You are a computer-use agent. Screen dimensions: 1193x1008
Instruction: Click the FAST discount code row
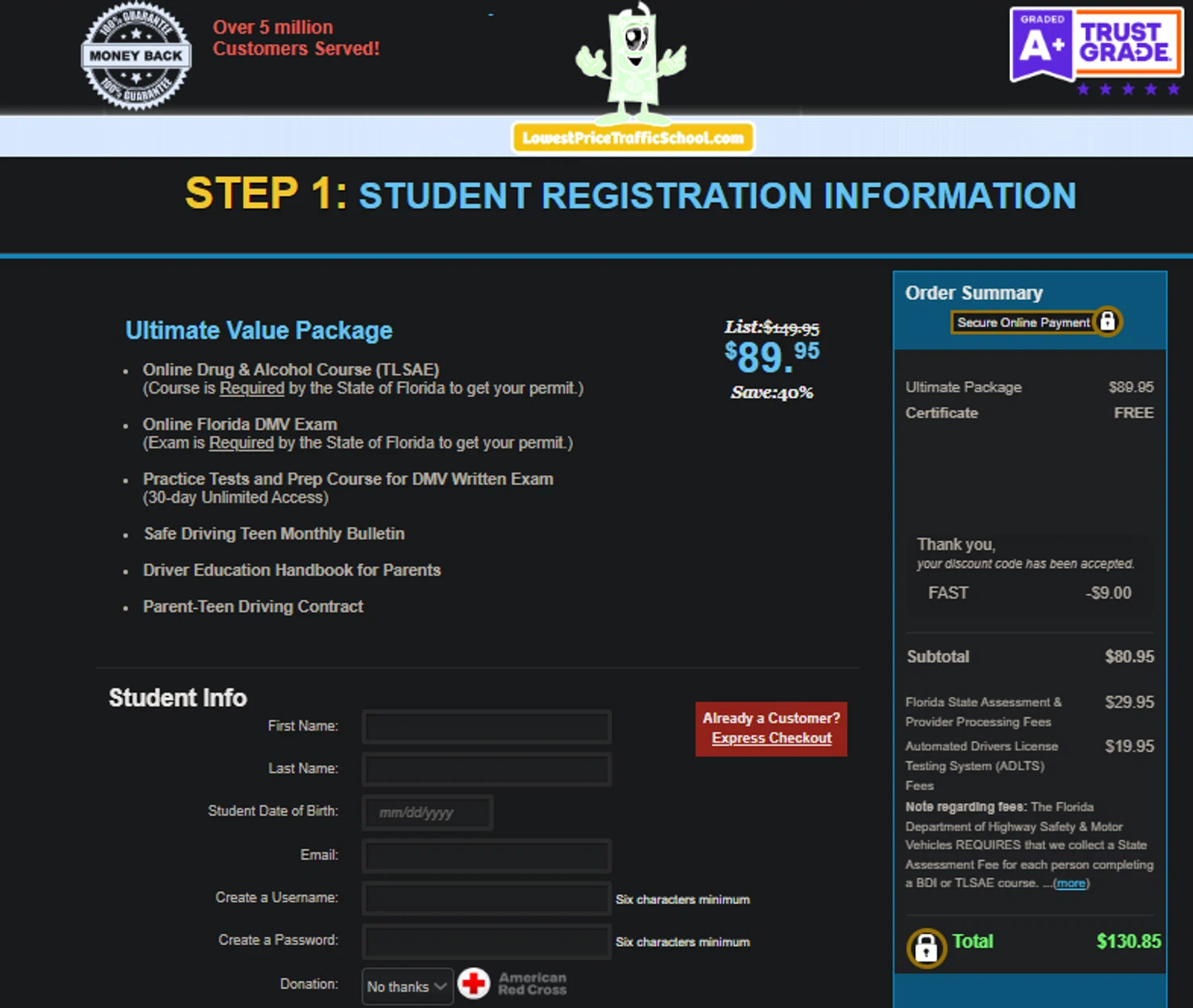(x=1029, y=593)
